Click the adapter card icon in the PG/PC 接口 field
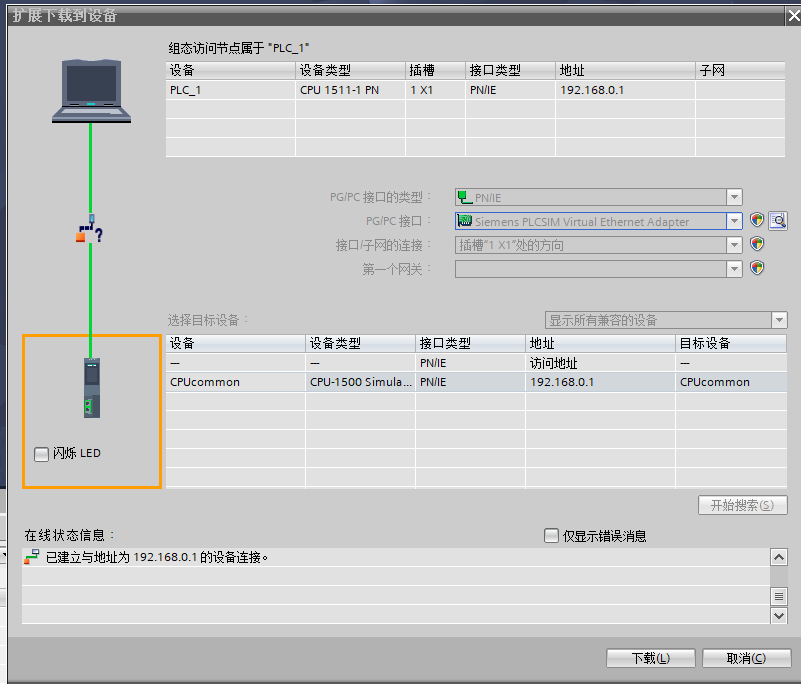The height and width of the screenshot is (684, 801). click(464, 221)
